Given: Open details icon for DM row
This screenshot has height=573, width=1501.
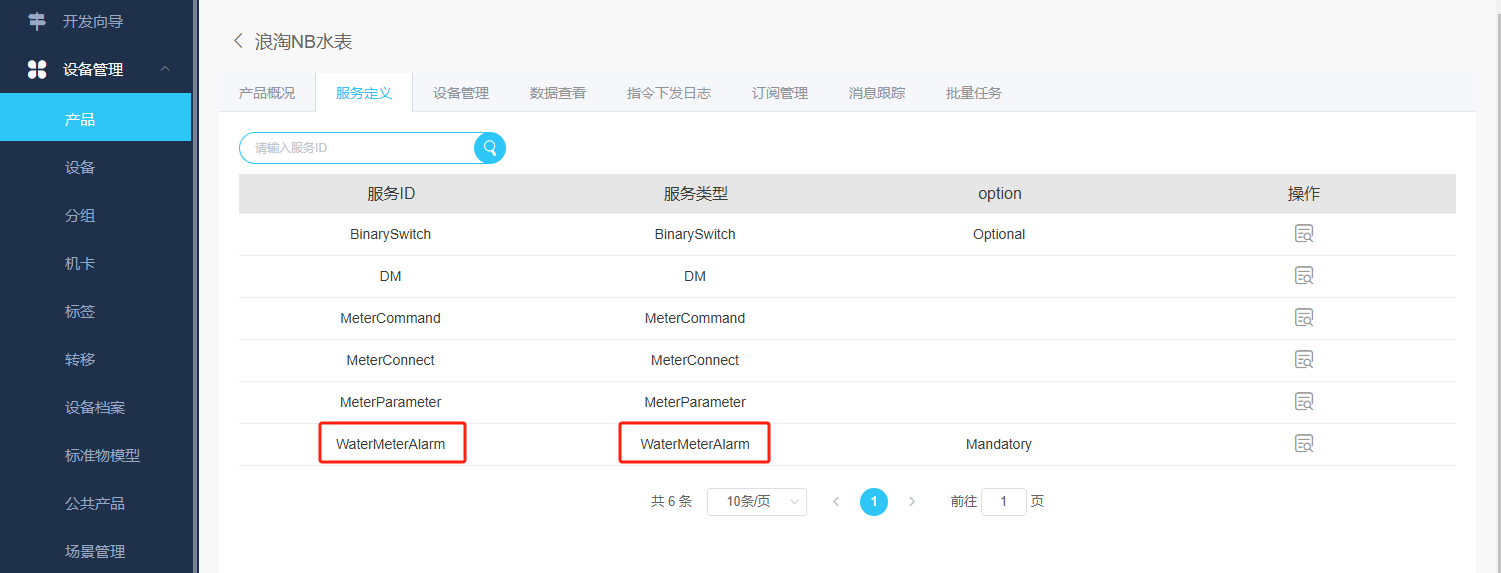Looking at the screenshot, I should [x=1304, y=276].
